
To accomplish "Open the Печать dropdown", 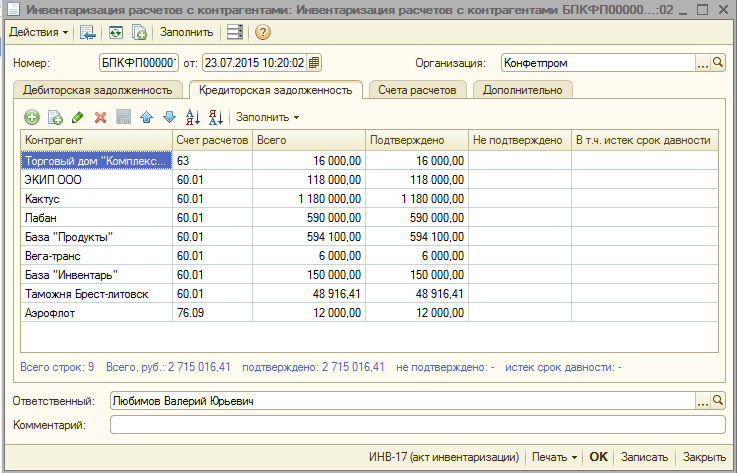I will [554, 457].
